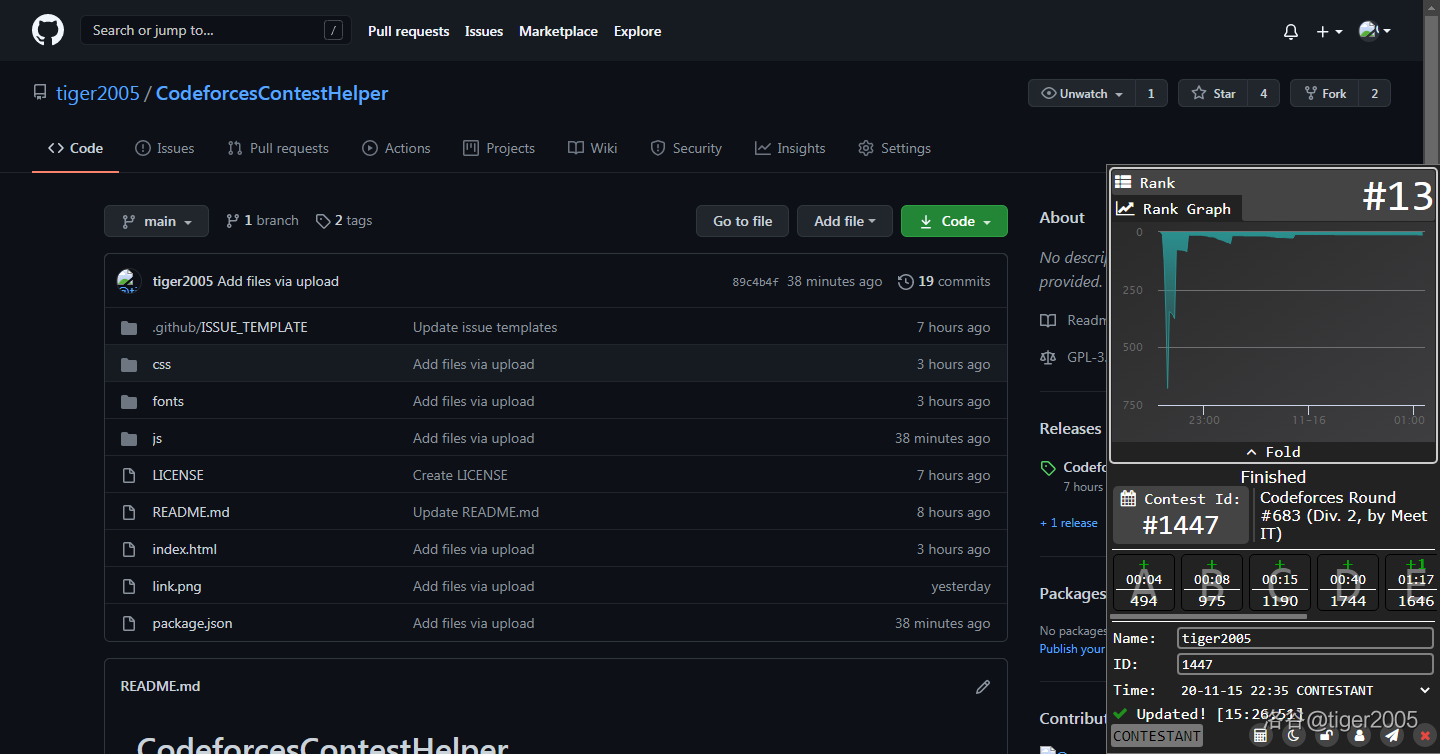Viewport: 1440px width, 754px height.
Task: Click the Name input field with tiger2005
Action: 1305,638
